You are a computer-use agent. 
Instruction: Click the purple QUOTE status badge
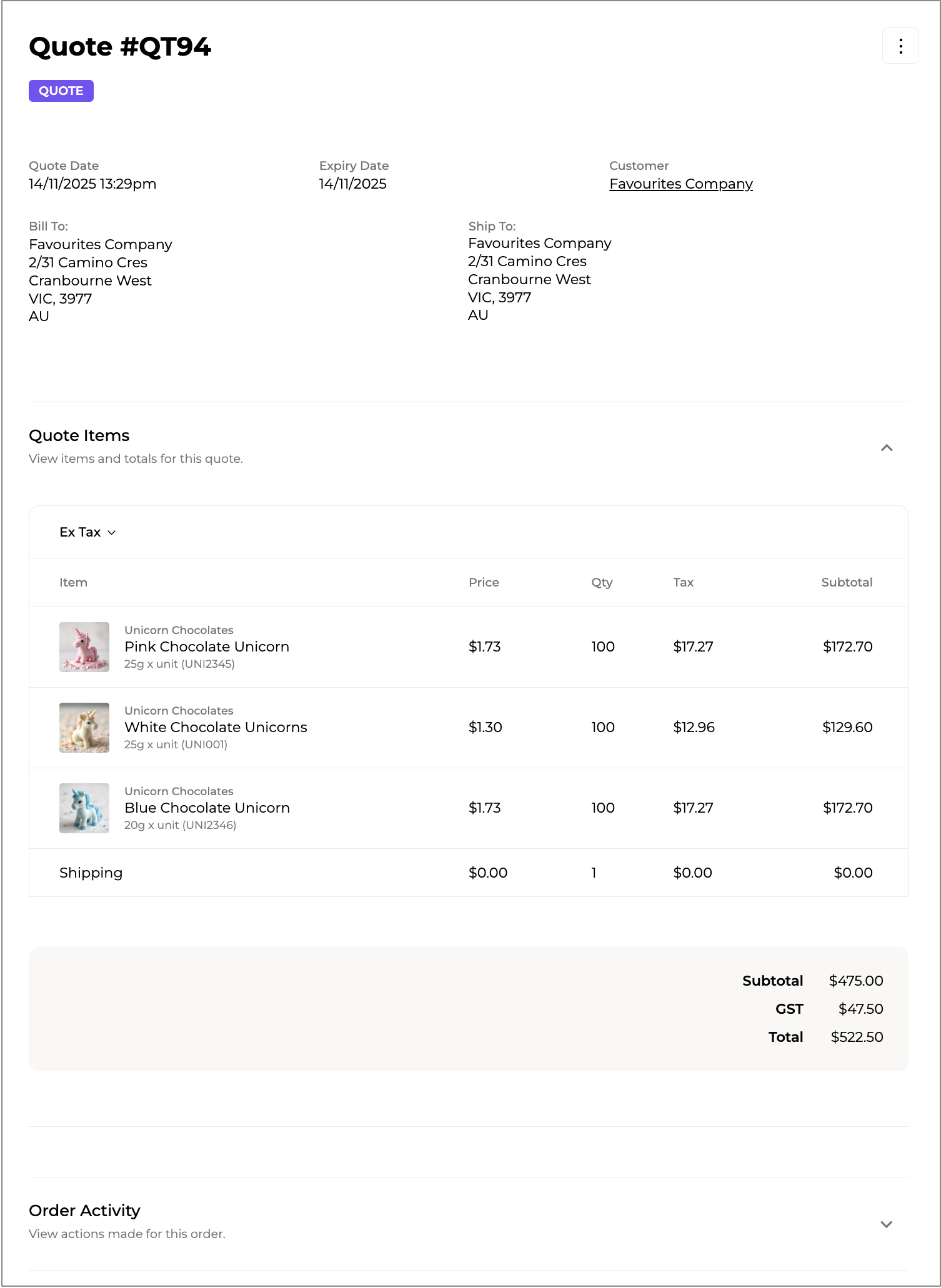point(61,91)
